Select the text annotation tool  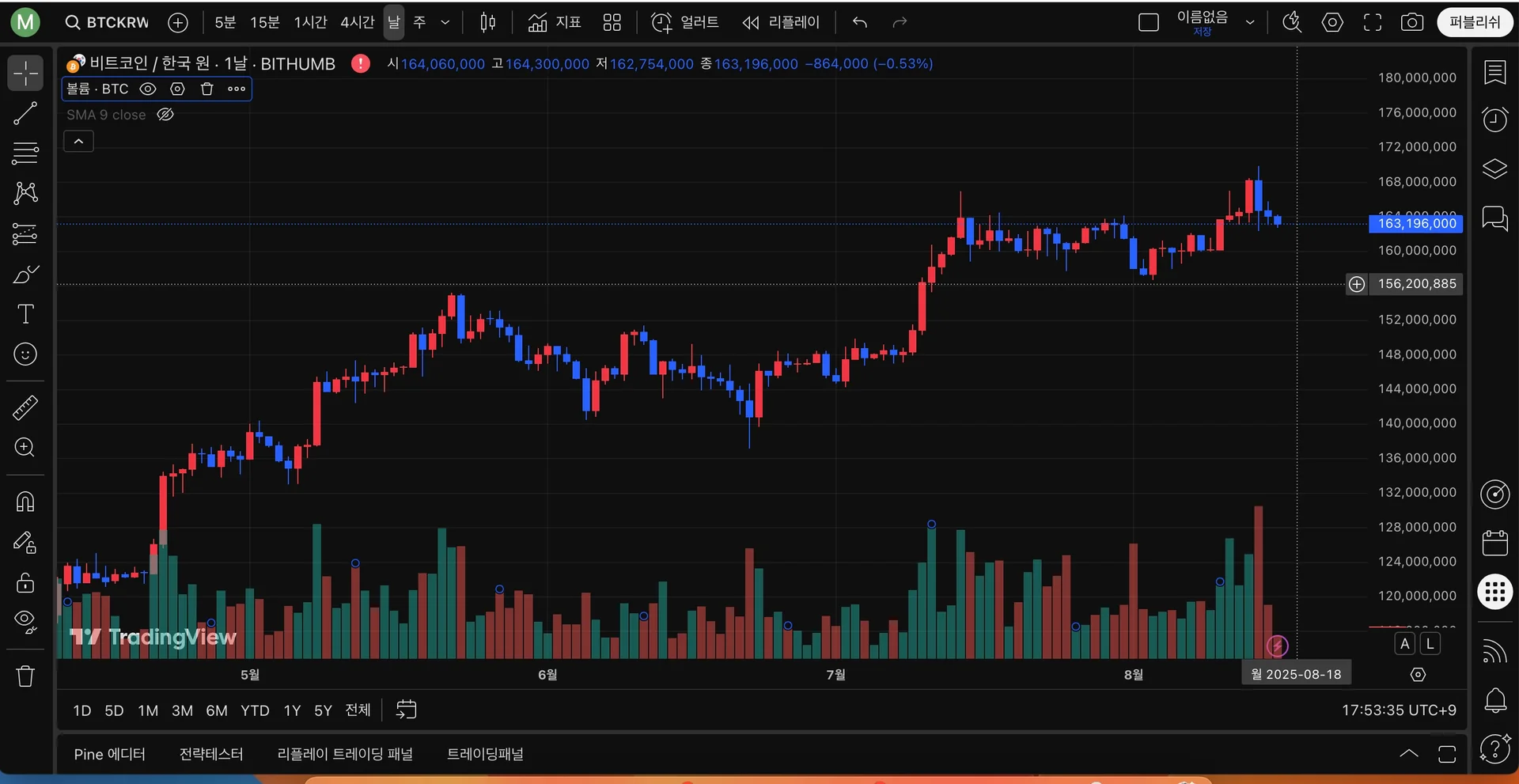coord(25,314)
